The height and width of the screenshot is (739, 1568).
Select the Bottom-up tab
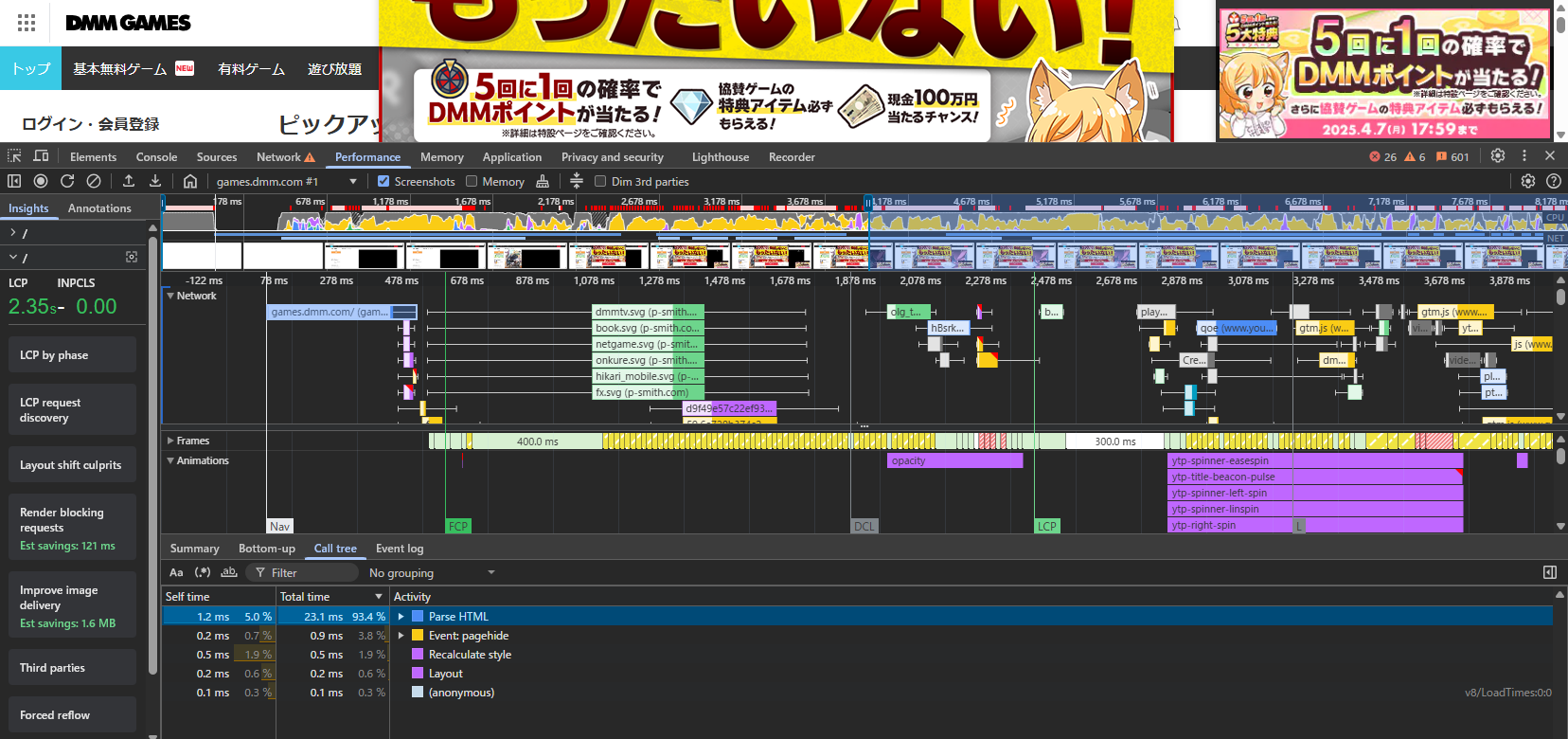[267, 549]
